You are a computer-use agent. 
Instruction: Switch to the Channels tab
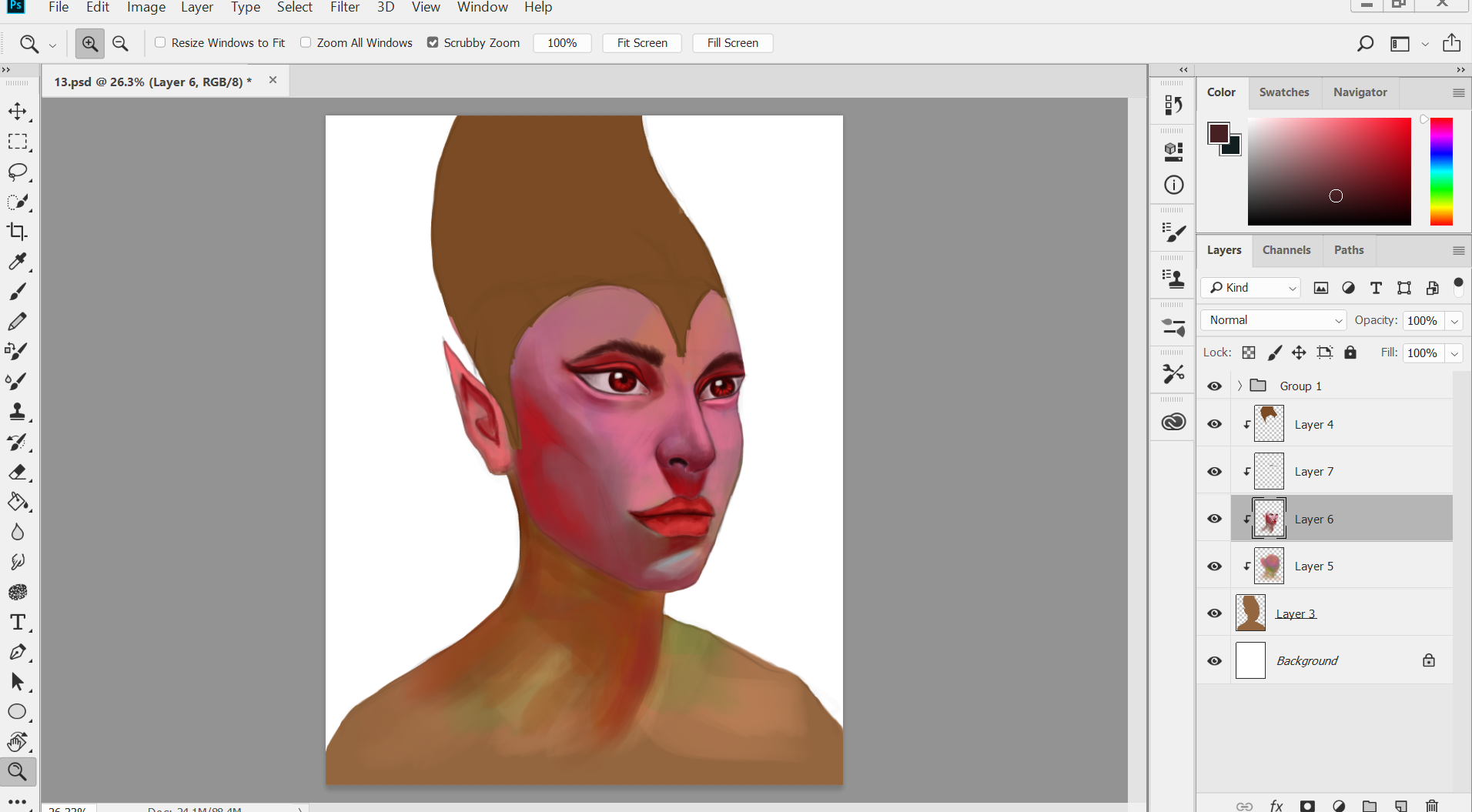point(1286,250)
